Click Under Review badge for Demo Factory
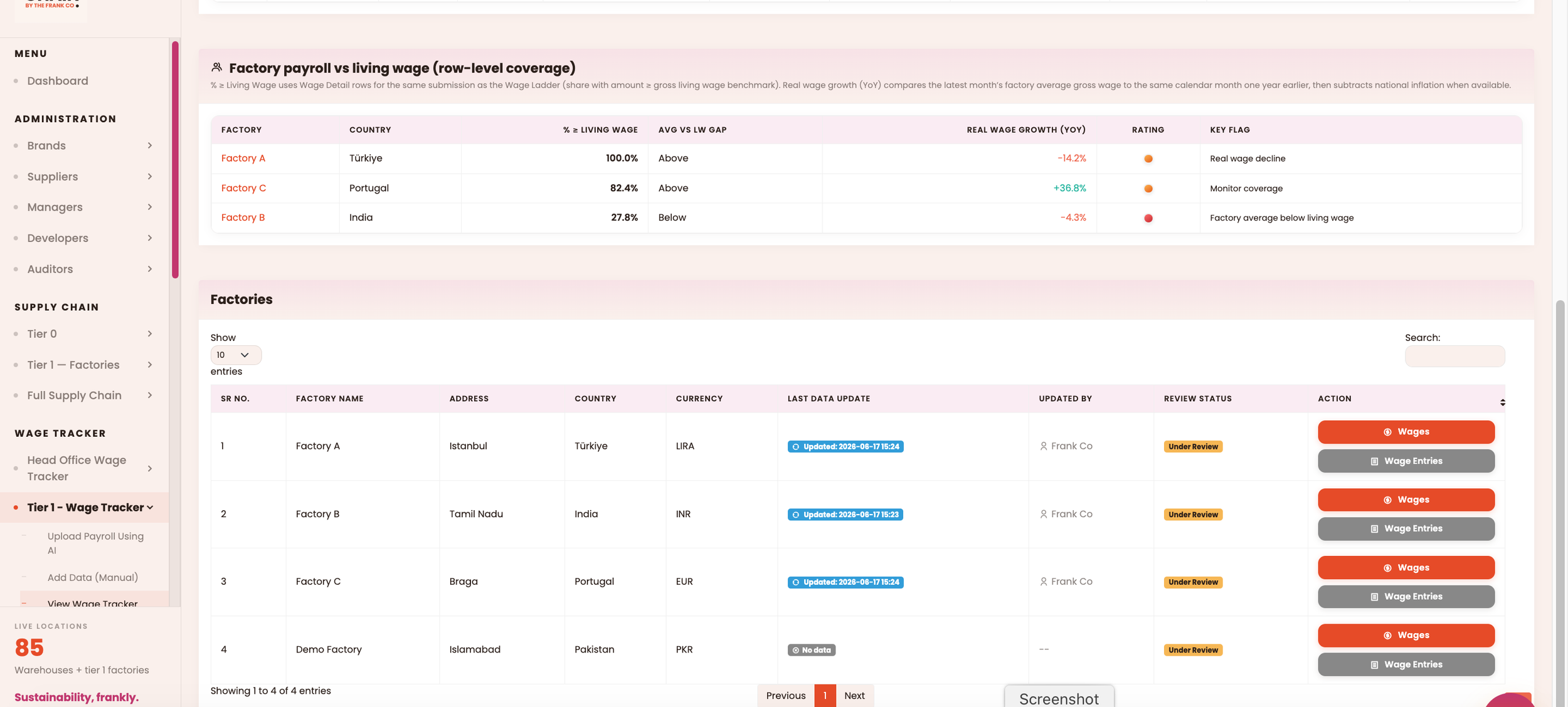This screenshot has width=1568, height=707. click(x=1193, y=650)
